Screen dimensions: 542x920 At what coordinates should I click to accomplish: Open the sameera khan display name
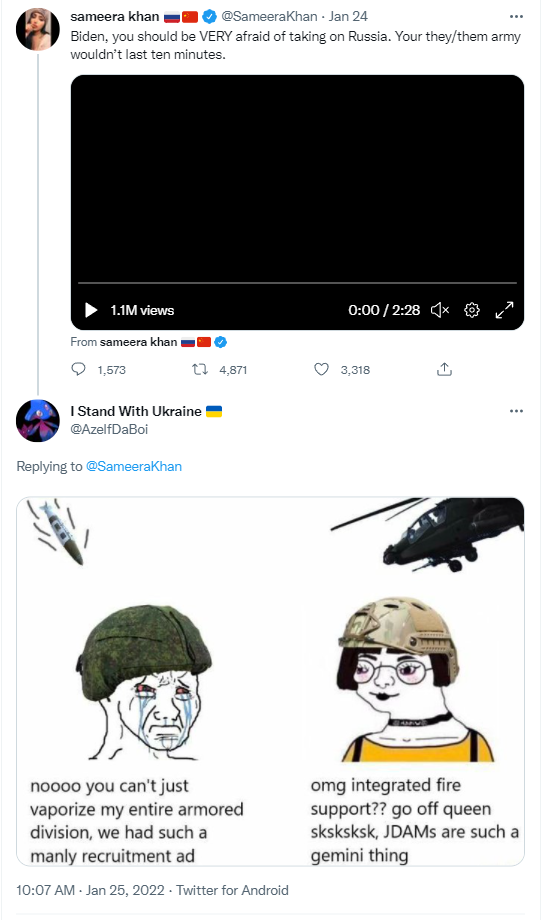click(115, 16)
